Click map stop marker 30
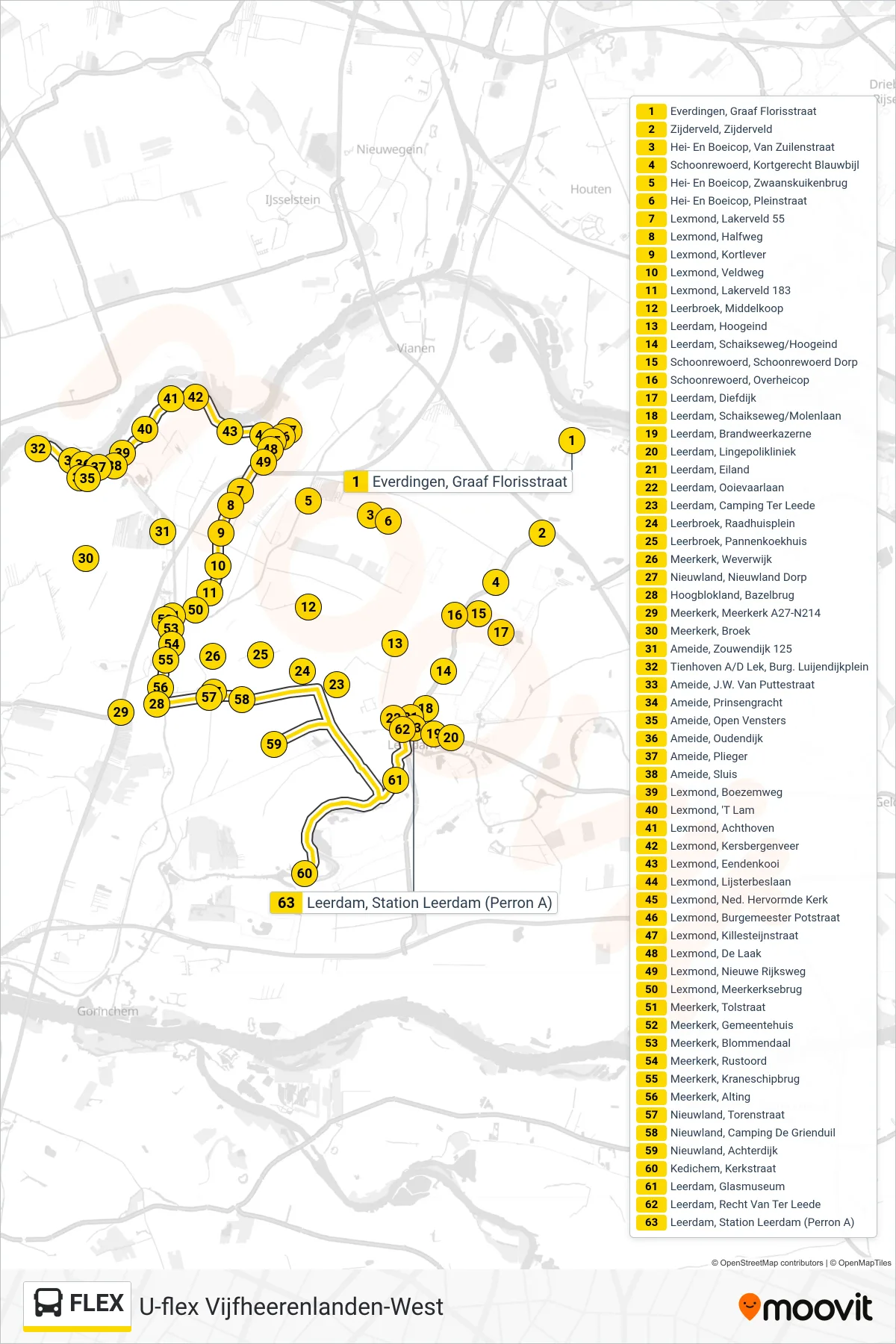Image resolution: width=896 pixels, height=1344 pixels. (x=86, y=559)
